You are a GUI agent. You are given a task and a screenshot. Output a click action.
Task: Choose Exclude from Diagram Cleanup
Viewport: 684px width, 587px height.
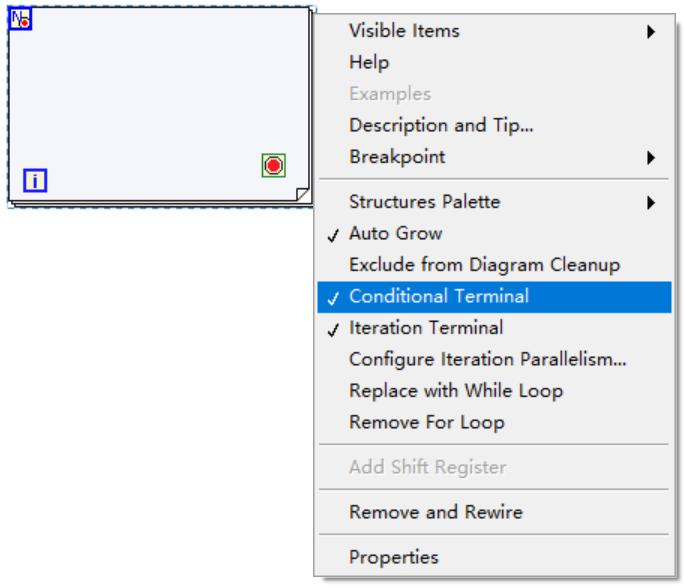(494, 265)
